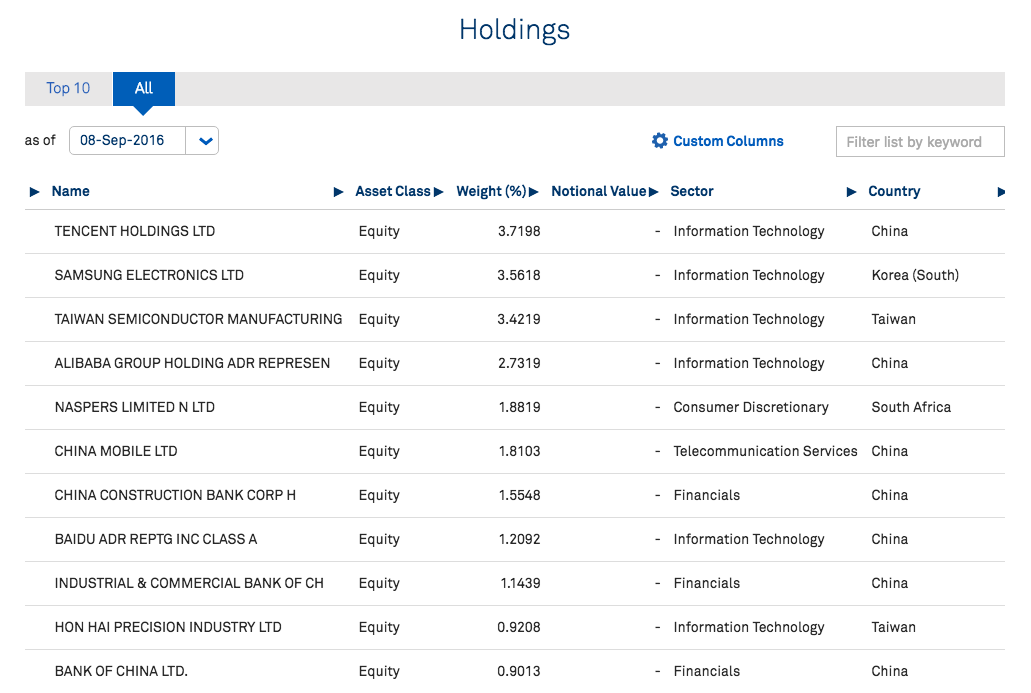1031x693 pixels.
Task: Open the Custom Columns link
Action: coord(728,141)
